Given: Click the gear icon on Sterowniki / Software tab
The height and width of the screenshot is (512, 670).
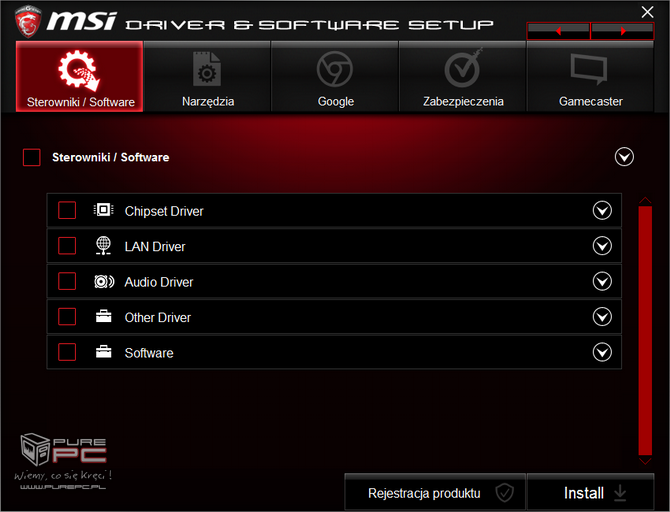Looking at the screenshot, I should 79,71.
